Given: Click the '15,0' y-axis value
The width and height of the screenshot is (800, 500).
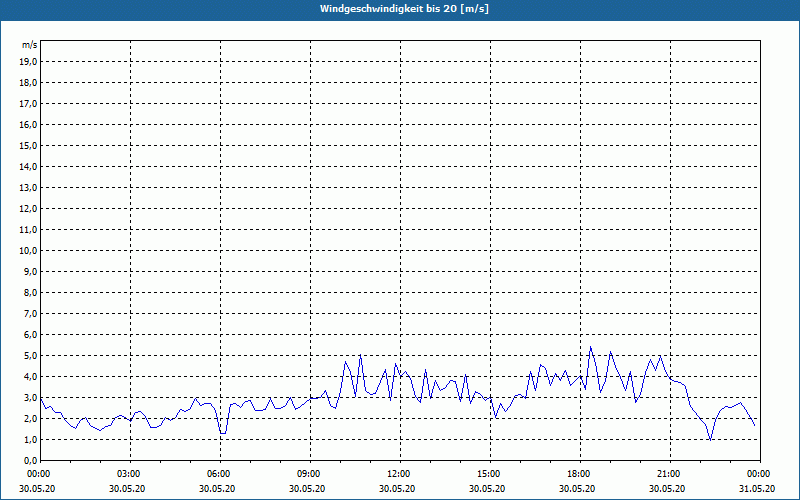Looking at the screenshot, I should click(29, 145).
